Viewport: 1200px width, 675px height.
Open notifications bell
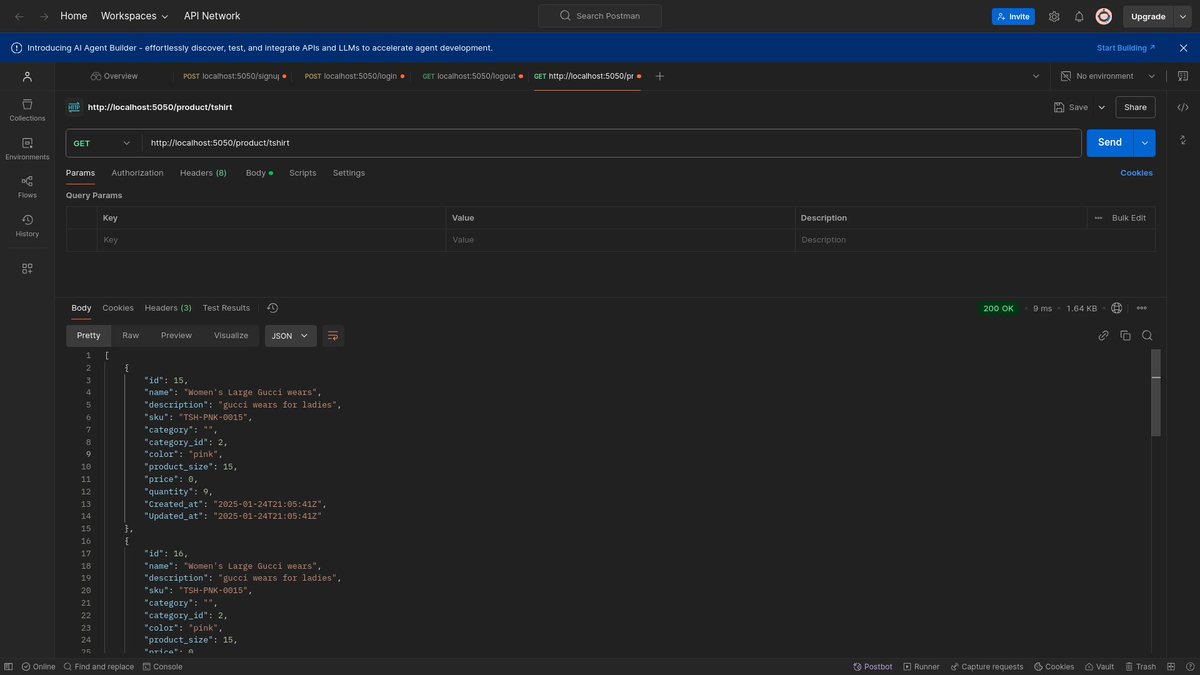click(x=1079, y=16)
